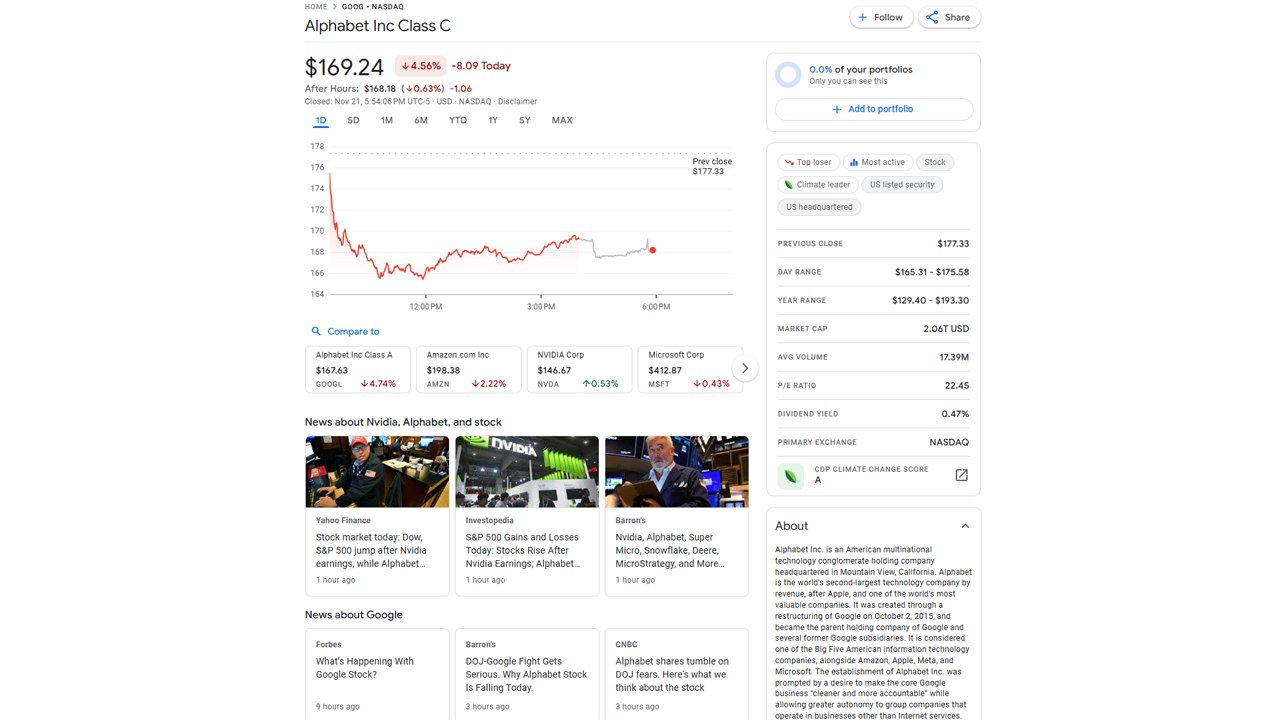Click the green CDP leaf icon
This screenshot has width=1280, height=720.
click(791, 475)
